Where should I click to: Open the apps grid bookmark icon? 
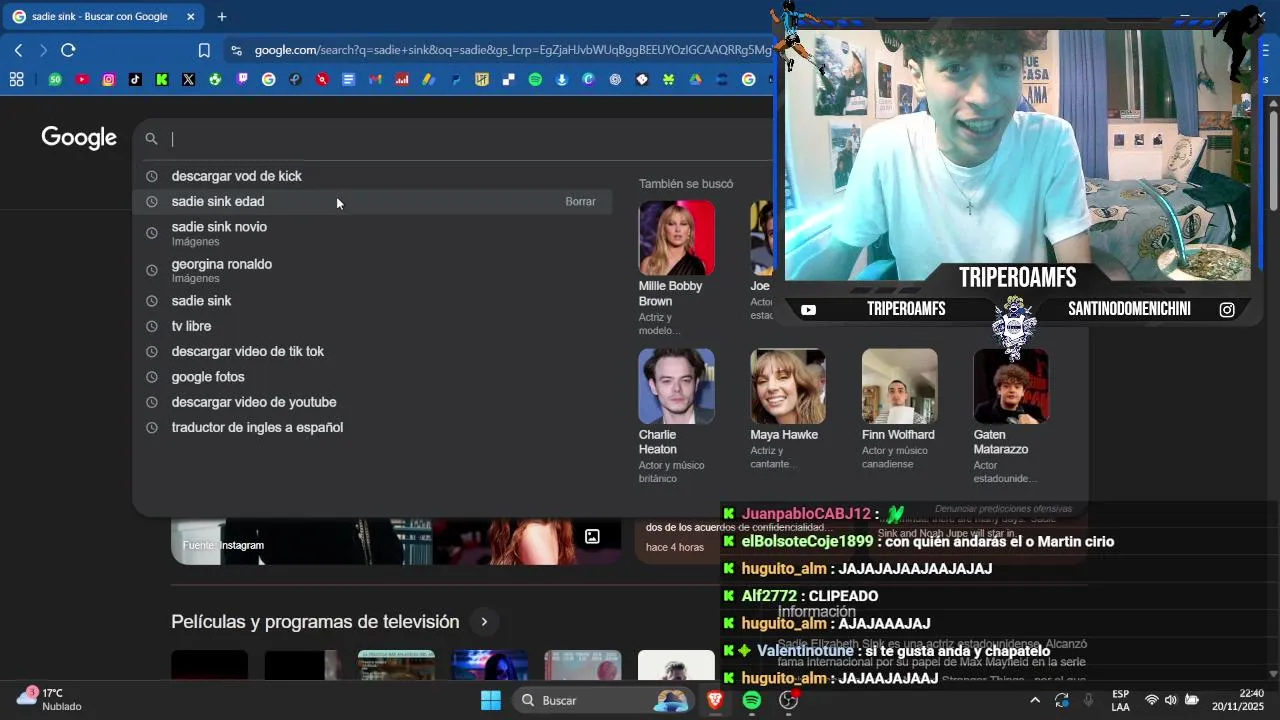click(x=17, y=80)
